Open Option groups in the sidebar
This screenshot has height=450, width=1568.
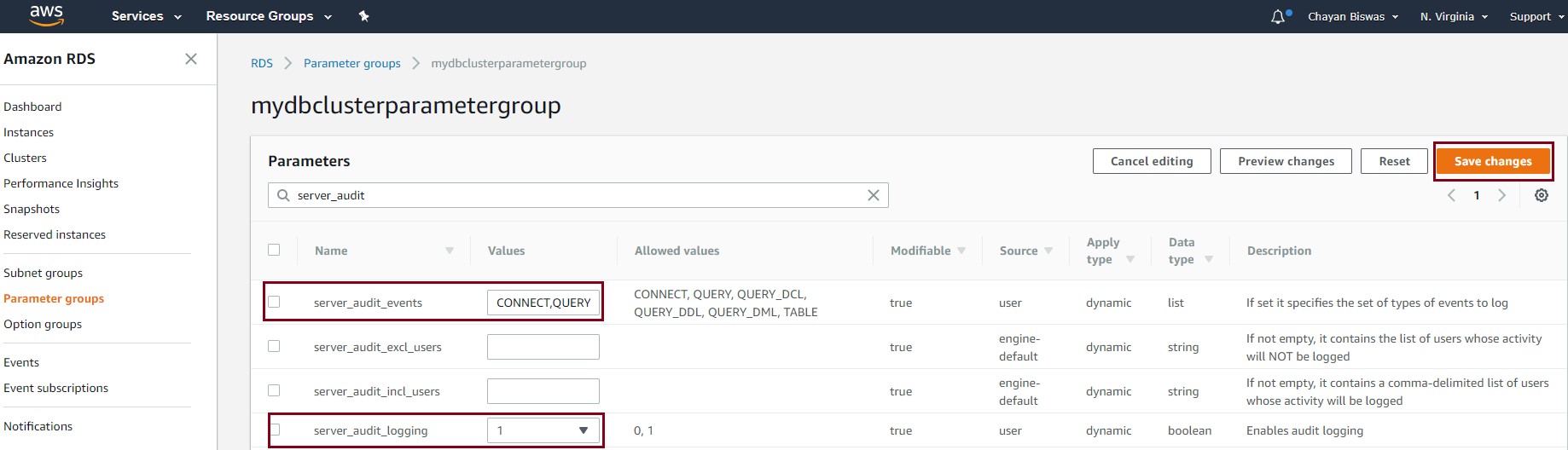(43, 324)
